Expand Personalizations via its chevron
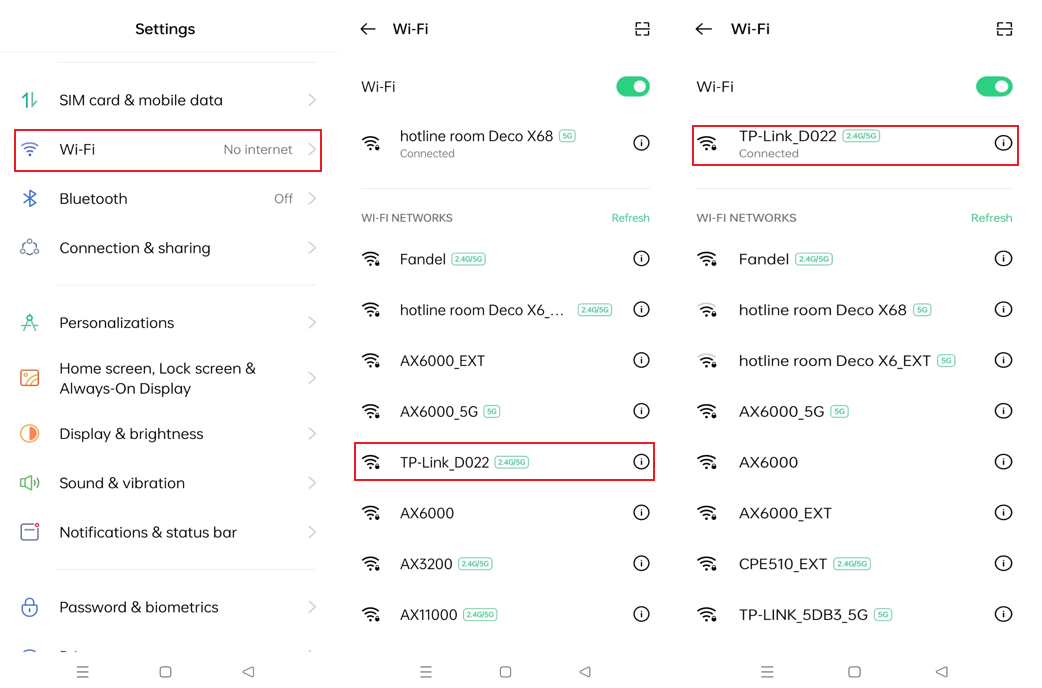 (x=311, y=322)
